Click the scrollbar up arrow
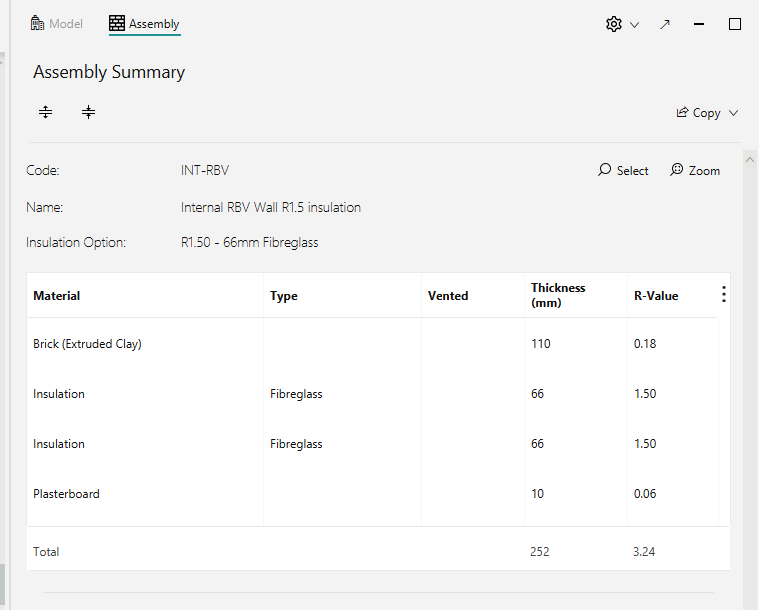 pos(750,159)
